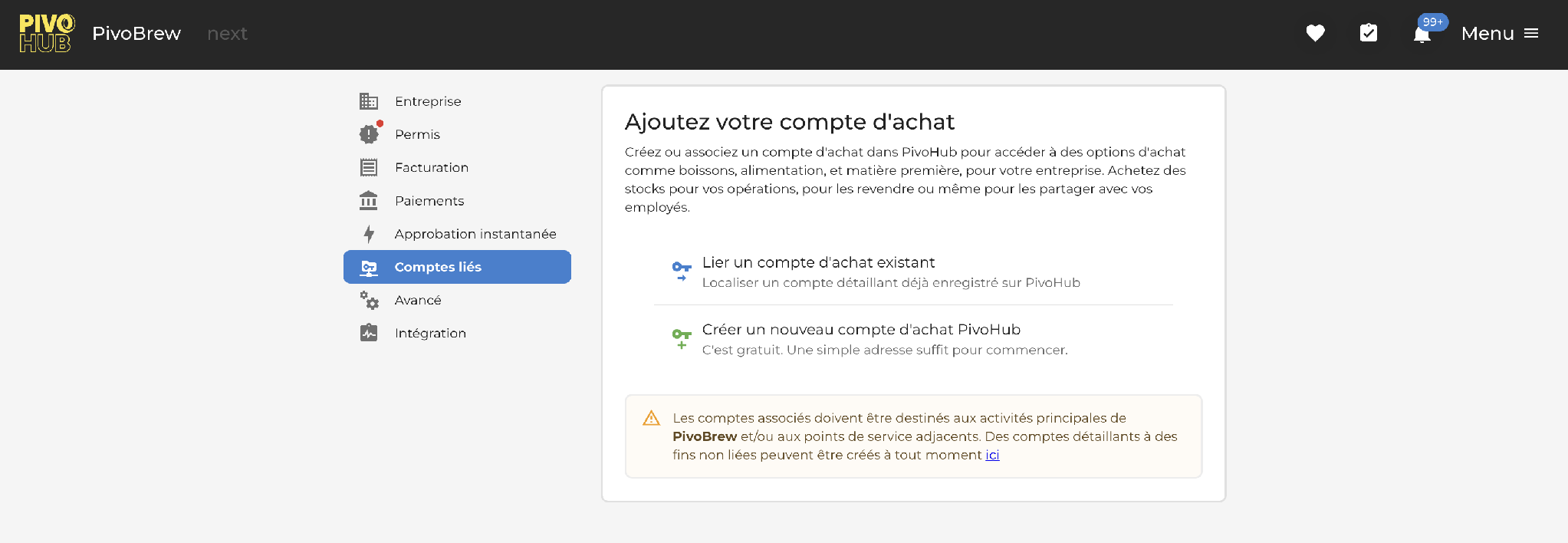Click the PivoBrew company name in header

(x=136, y=34)
